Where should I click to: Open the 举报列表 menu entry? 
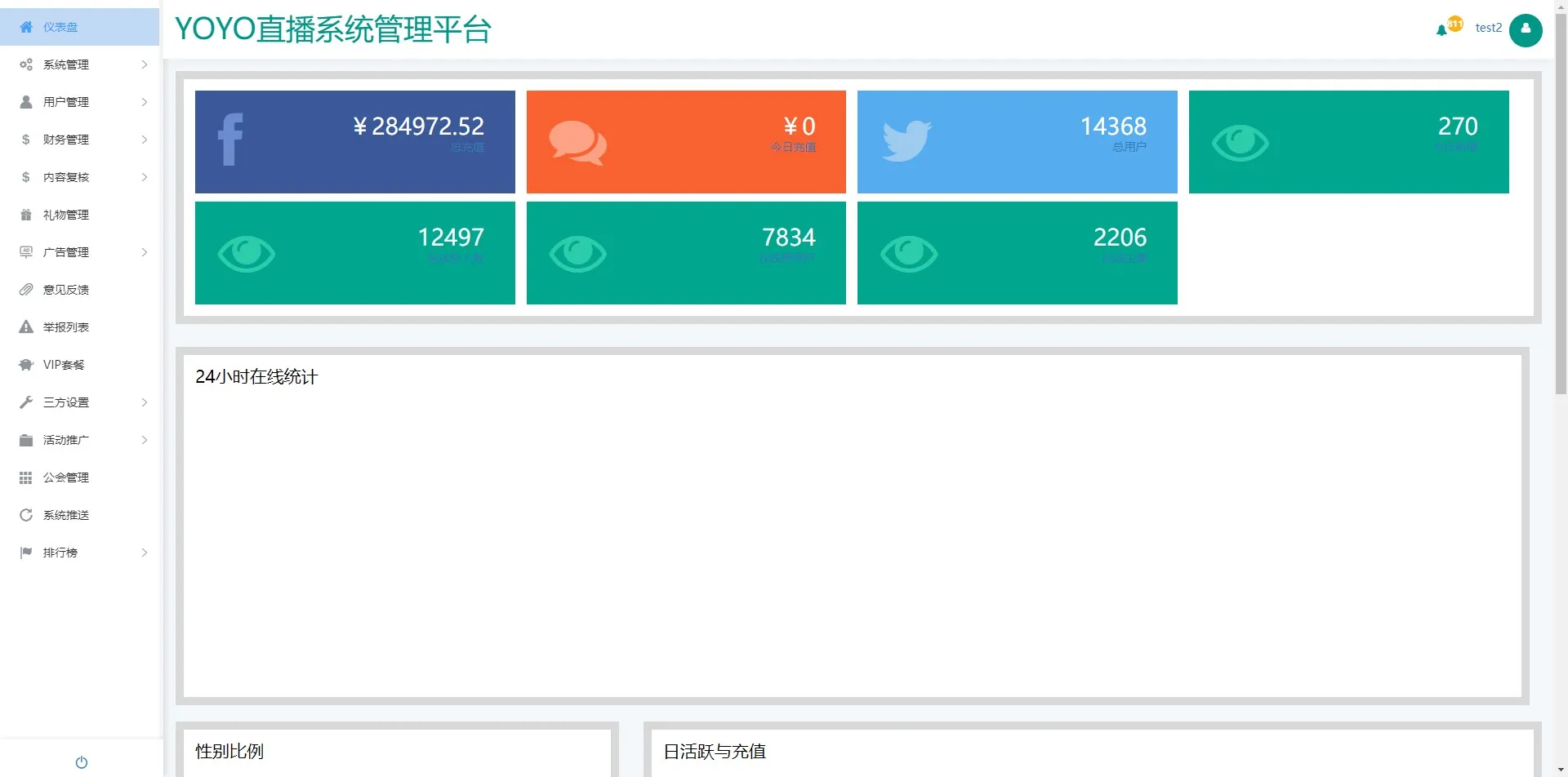click(x=79, y=327)
